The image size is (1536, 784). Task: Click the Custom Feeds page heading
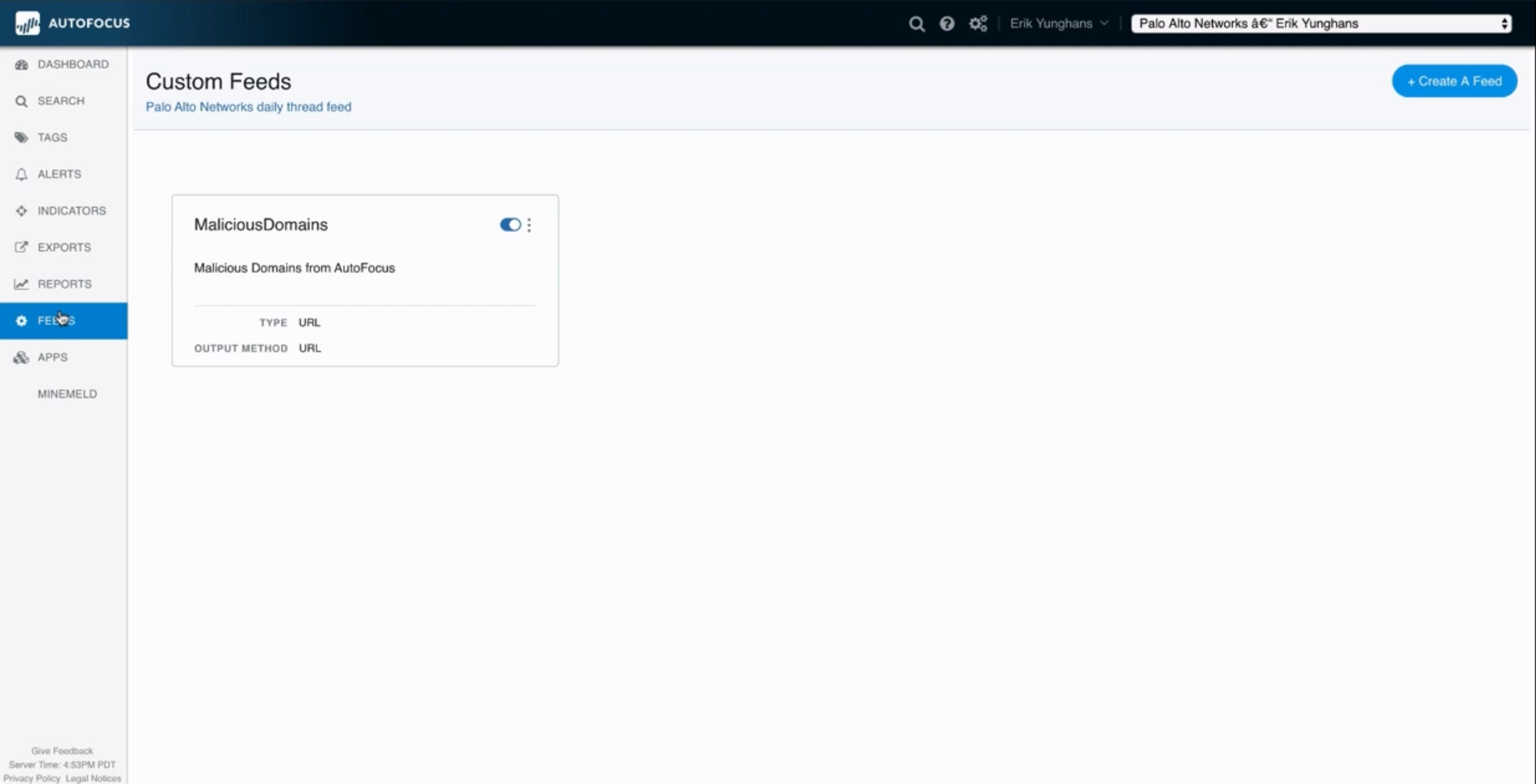[x=219, y=81]
